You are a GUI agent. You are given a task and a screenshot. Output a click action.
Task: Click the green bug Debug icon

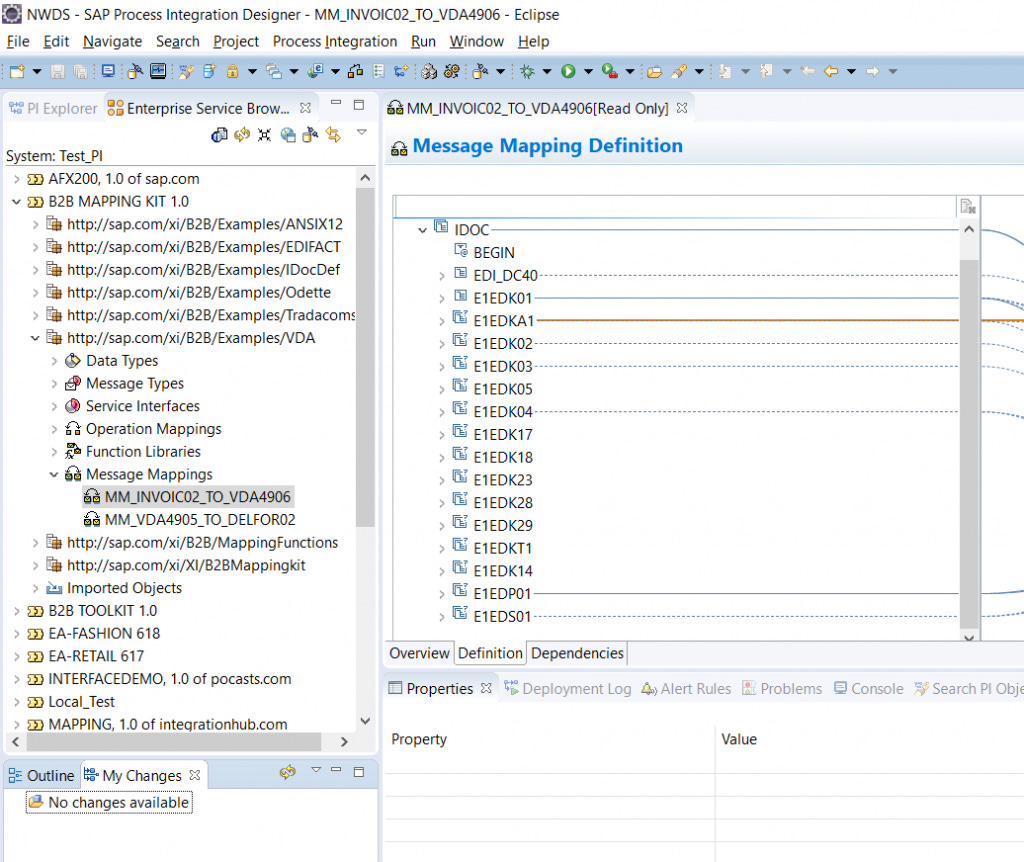tap(527, 71)
